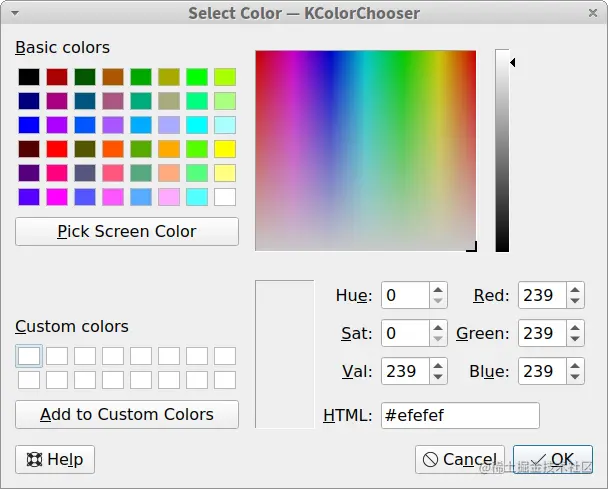
Task: Click Add to Custom Colors
Action: pos(127,414)
